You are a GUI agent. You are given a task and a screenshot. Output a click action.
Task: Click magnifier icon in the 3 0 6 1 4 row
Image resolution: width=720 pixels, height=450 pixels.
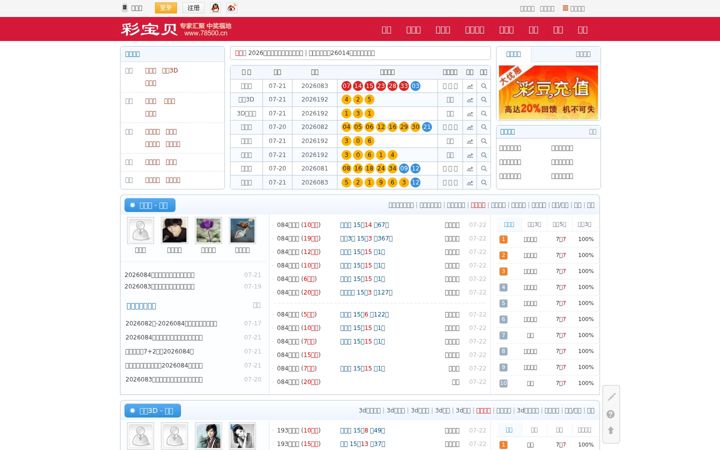(484, 155)
